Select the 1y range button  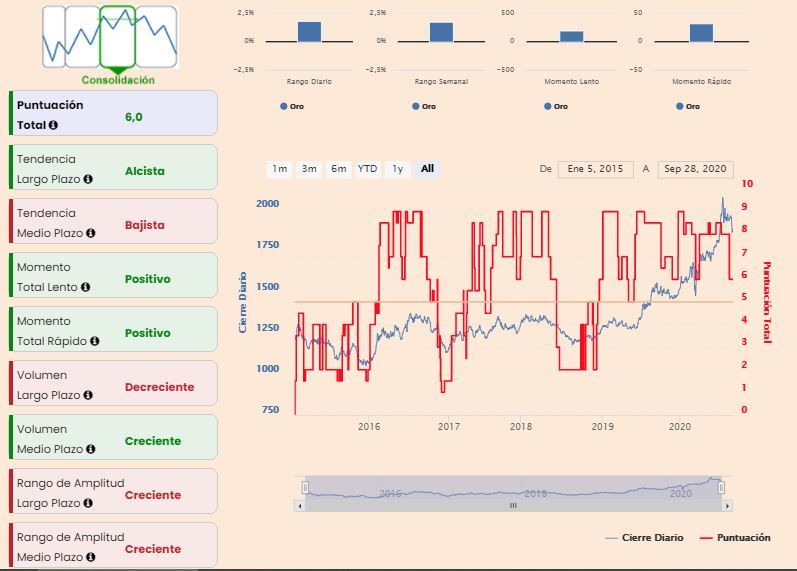[397, 169]
